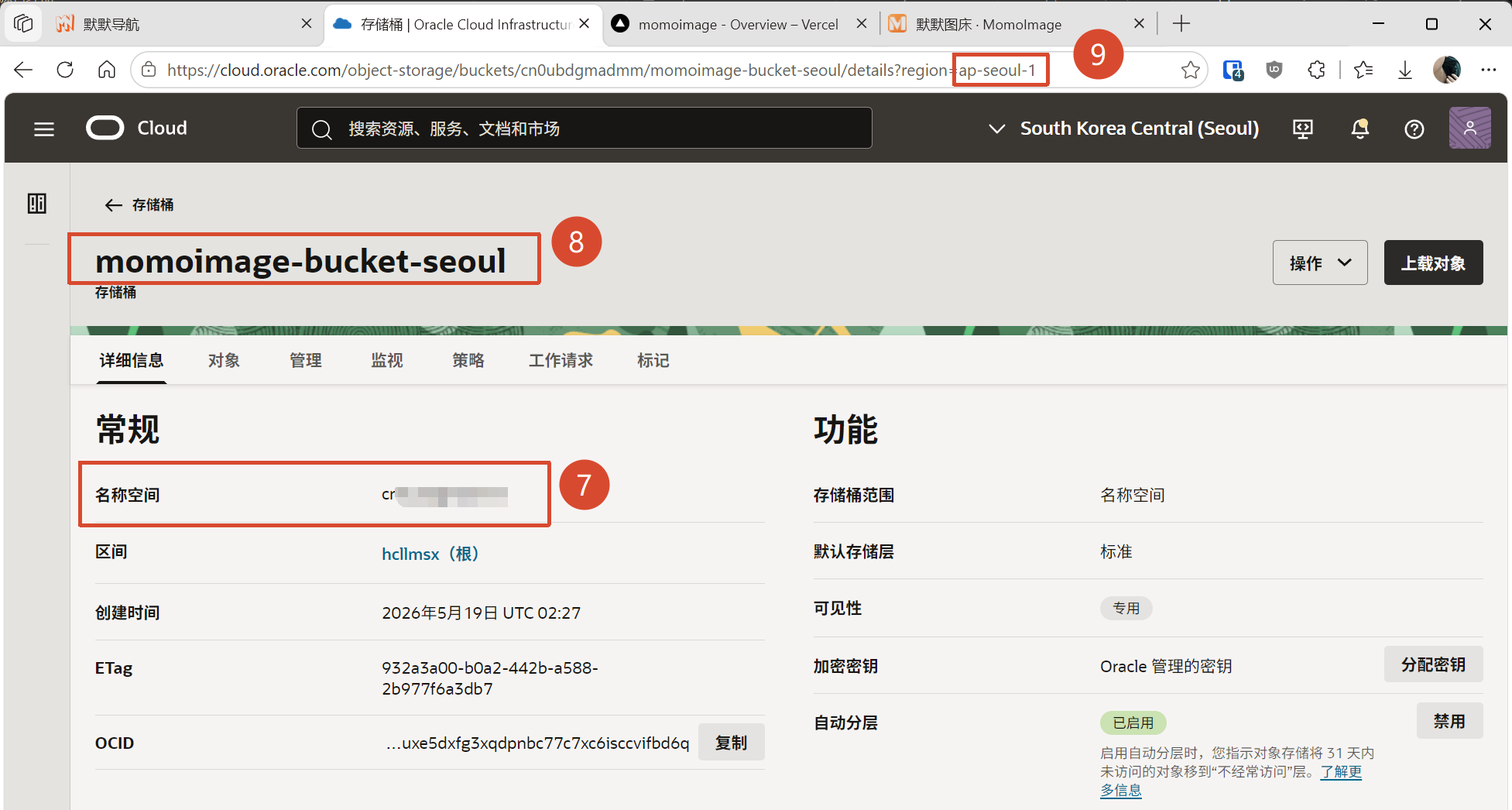This screenshot has width=1512, height=810.
Task: Click the 已启用 auto-tiering status badge
Action: (x=1133, y=722)
